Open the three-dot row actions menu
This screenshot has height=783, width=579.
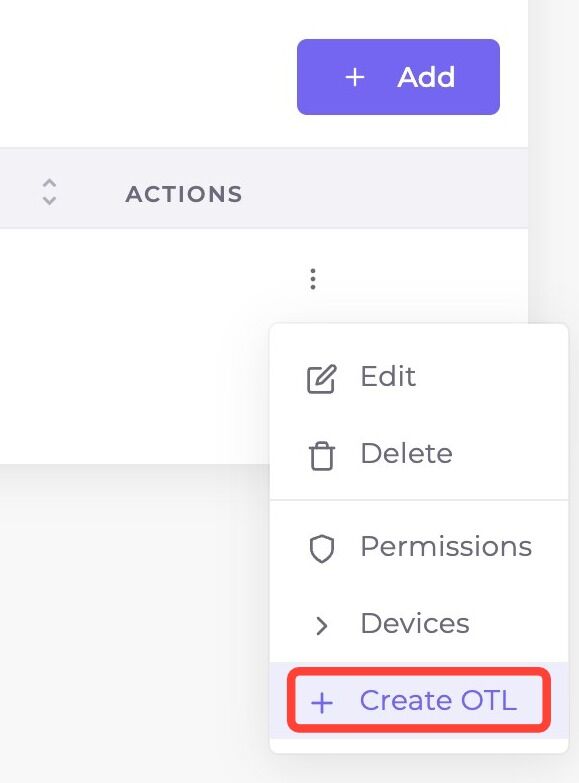click(313, 279)
